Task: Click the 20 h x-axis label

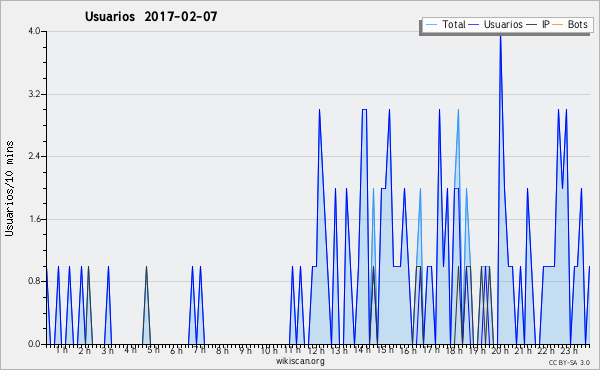Action: coord(500,350)
